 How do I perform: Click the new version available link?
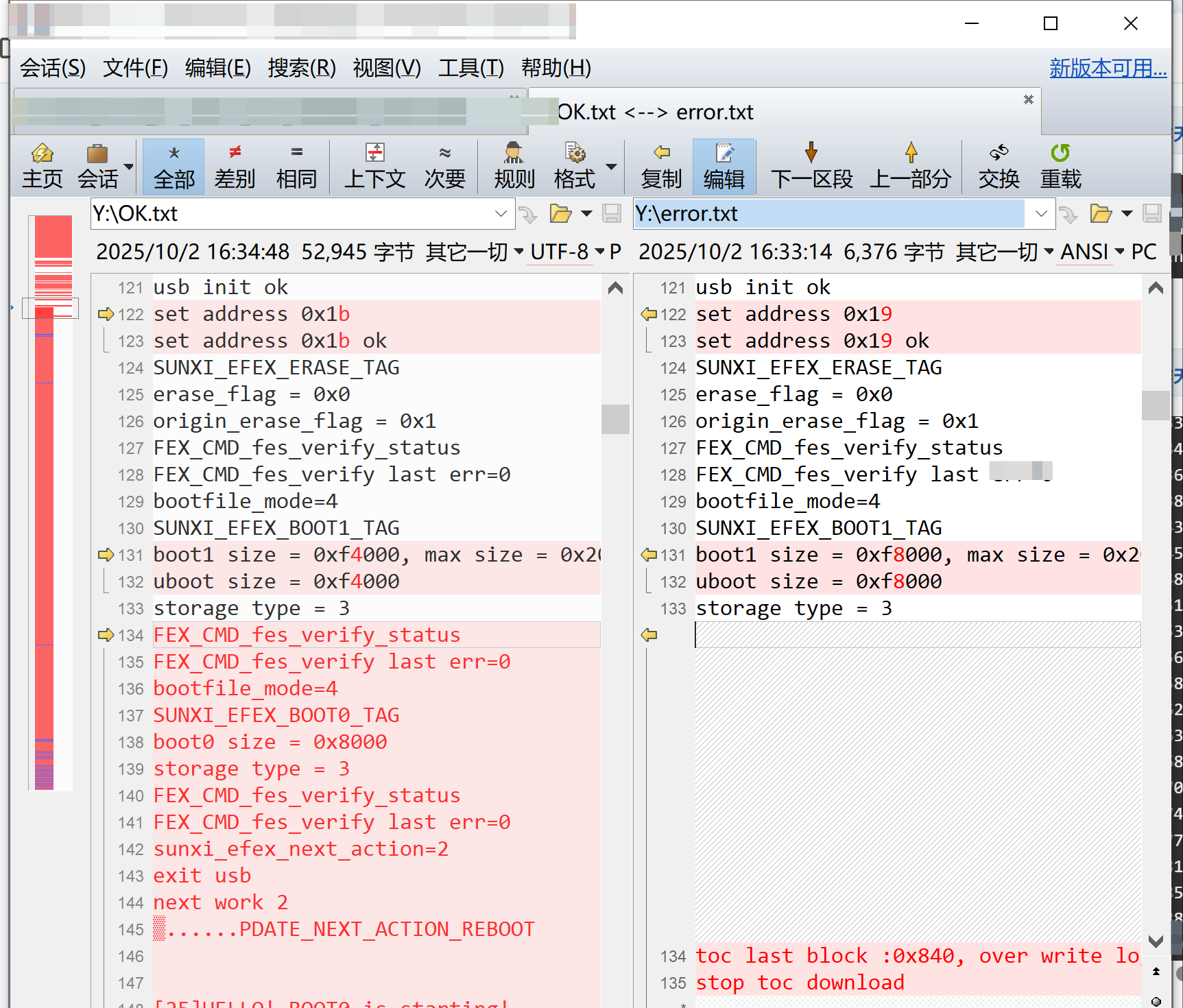[x=1107, y=68]
